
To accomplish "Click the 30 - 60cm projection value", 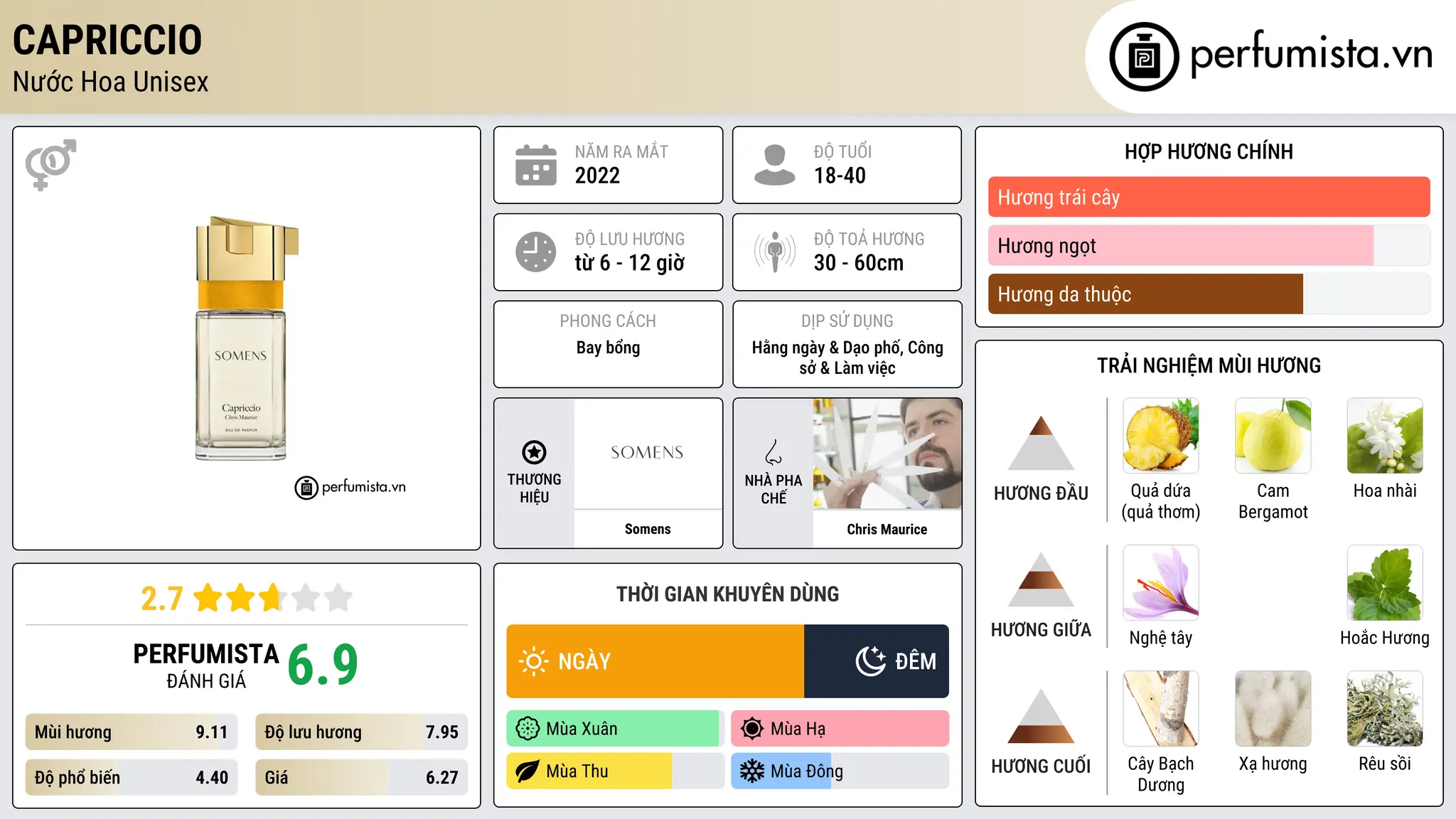I will pos(859,263).
